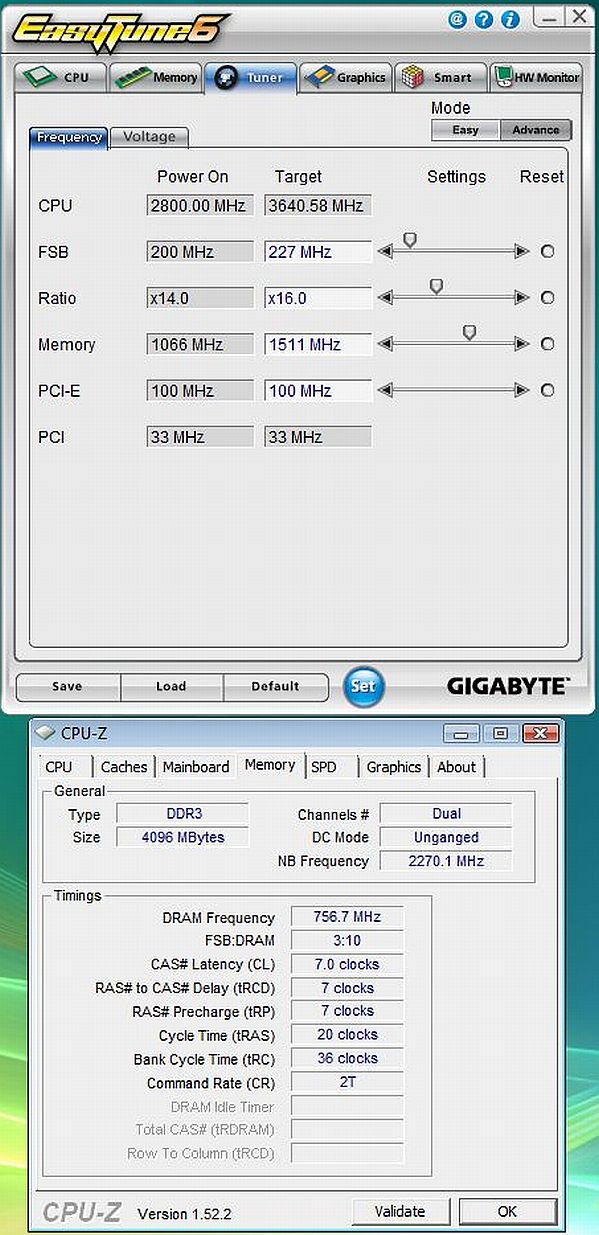This screenshot has width=599, height=1235.
Task: Click the info icon in the title bar
Action: (x=509, y=18)
